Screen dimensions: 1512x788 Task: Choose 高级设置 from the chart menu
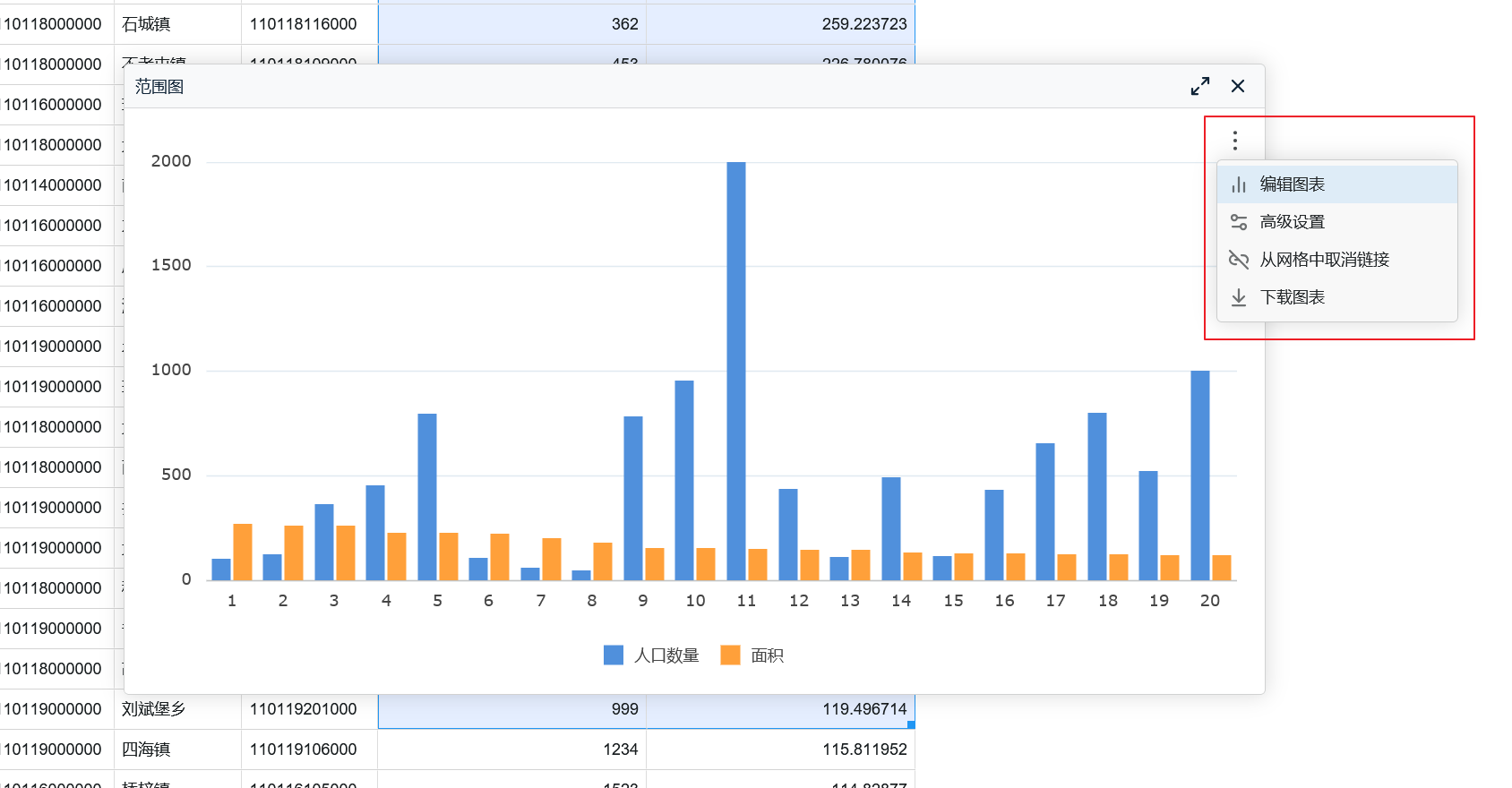tap(1292, 222)
